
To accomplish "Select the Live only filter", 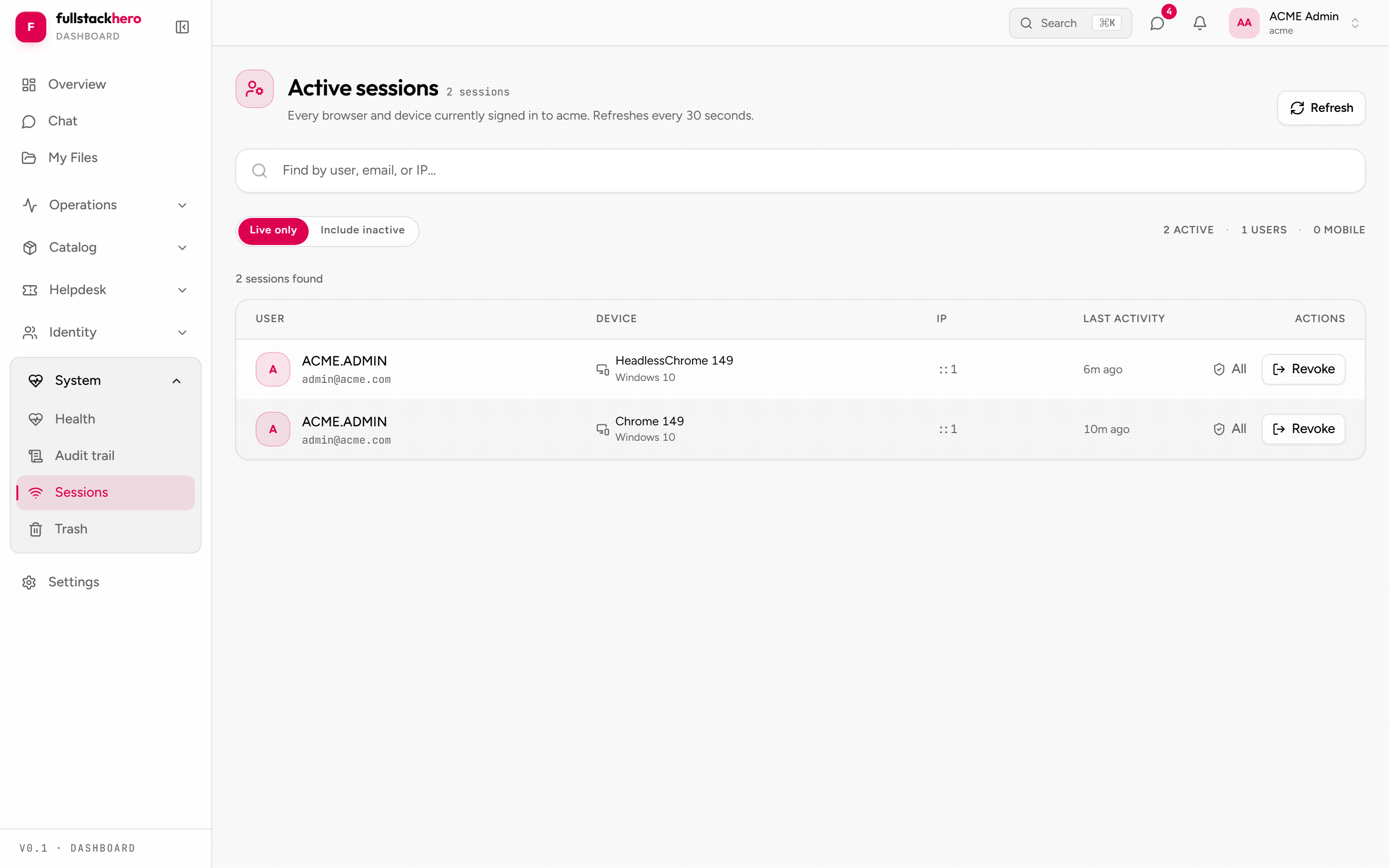I will (x=273, y=230).
